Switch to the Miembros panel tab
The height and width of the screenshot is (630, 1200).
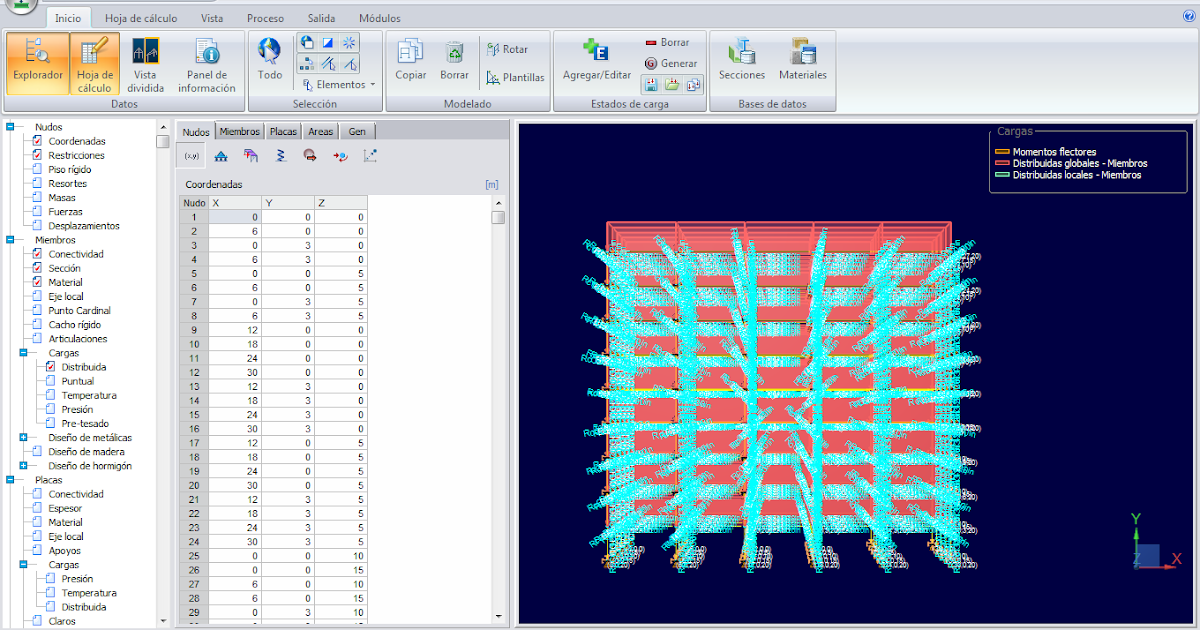coord(239,131)
